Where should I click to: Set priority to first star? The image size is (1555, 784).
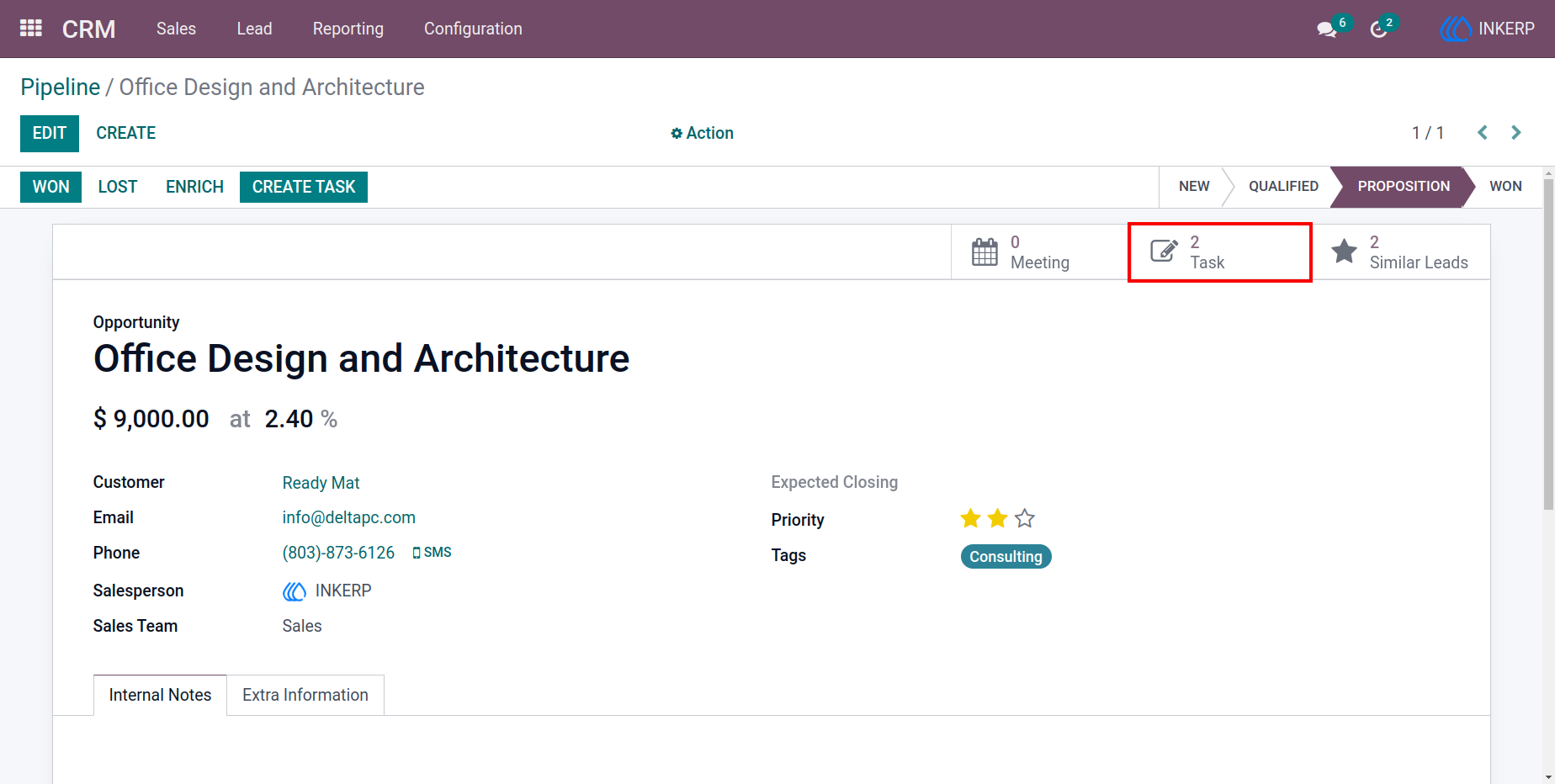[x=970, y=518]
